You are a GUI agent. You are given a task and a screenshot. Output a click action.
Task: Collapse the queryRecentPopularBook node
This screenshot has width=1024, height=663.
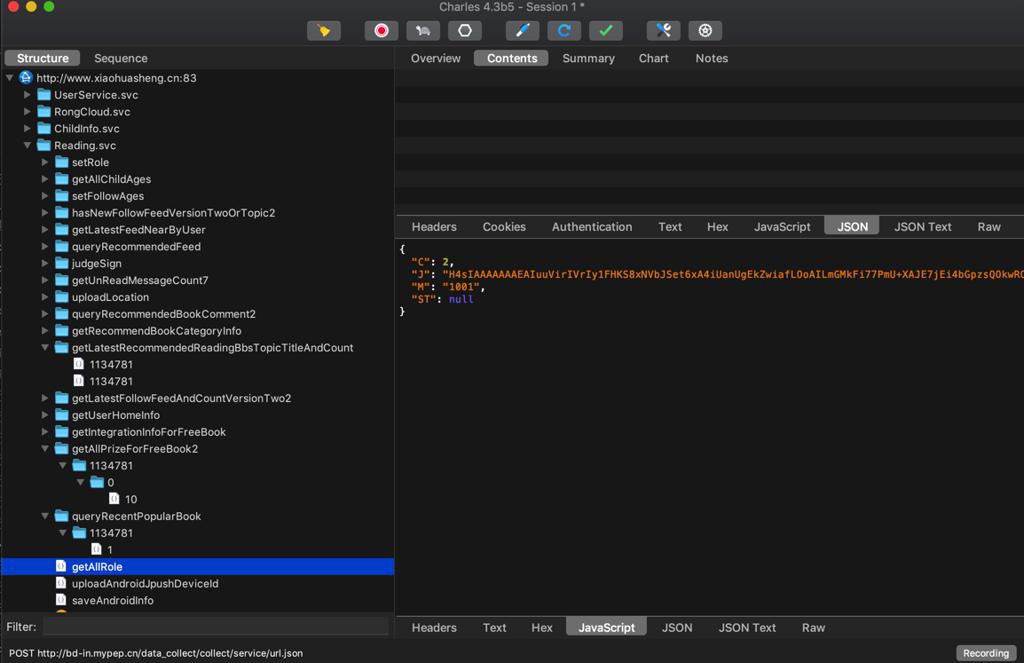[x=45, y=517]
